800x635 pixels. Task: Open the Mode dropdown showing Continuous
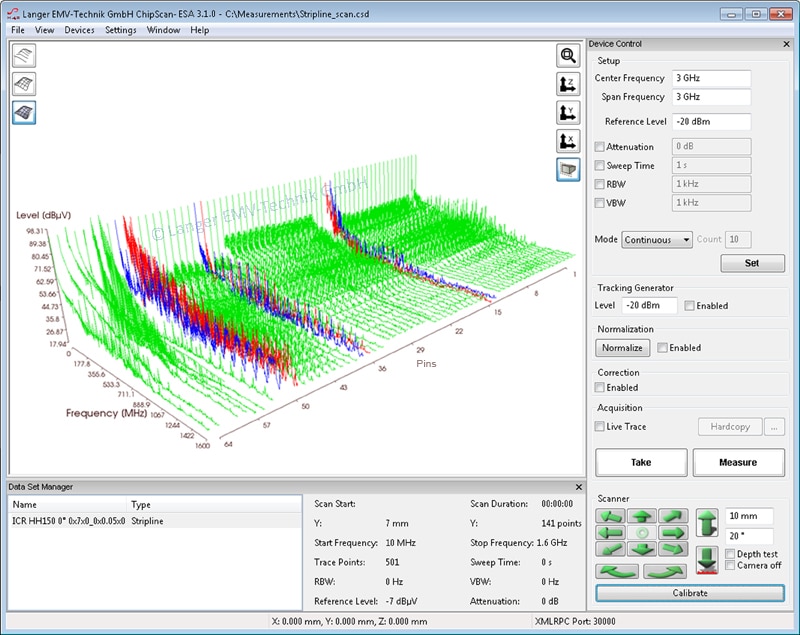[x=656, y=240]
